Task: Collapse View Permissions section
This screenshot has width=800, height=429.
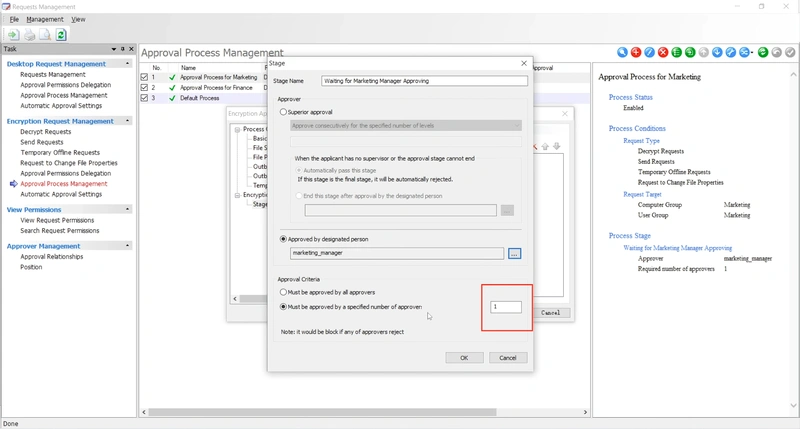Action: [x=127, y=209]
